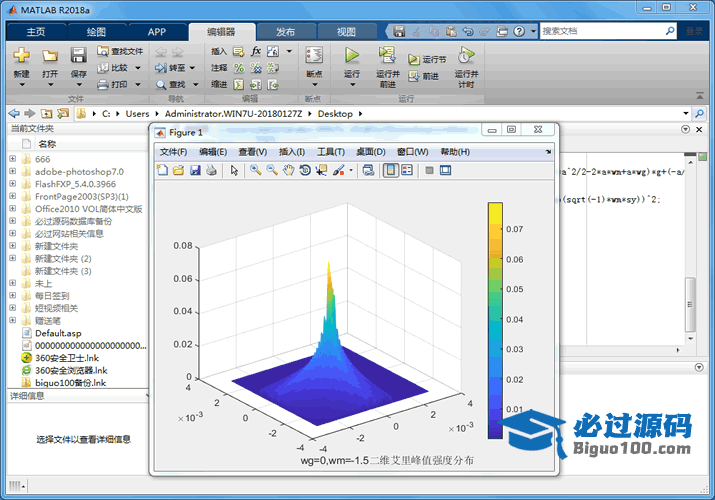The image size is (715, 500).
Task: Open the dropdown arrow next to 比较
Action: (138, 68)
